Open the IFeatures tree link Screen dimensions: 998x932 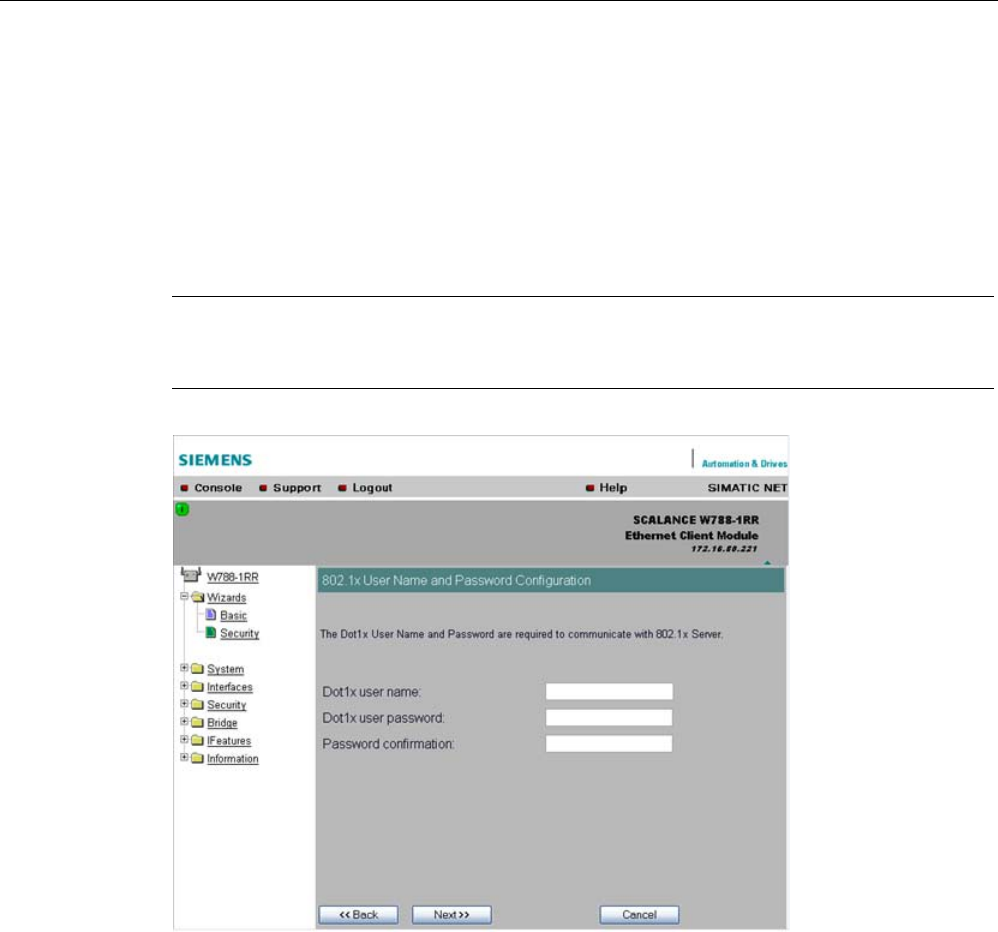point(228,740)
